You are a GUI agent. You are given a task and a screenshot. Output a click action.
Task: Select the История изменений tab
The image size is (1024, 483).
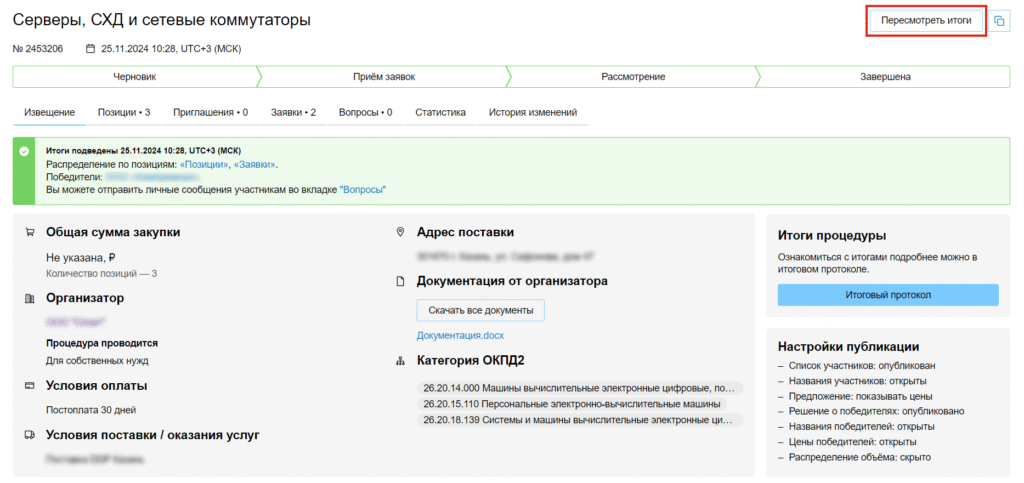coord(532,113)
